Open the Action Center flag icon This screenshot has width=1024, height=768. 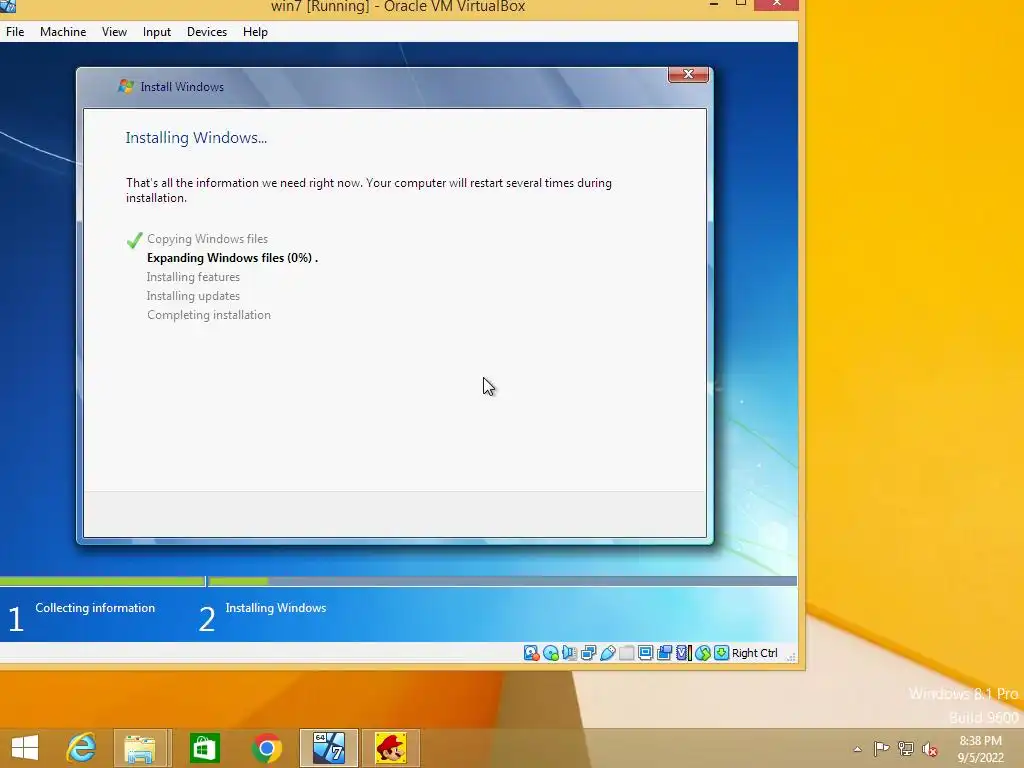tap(881, 748)
